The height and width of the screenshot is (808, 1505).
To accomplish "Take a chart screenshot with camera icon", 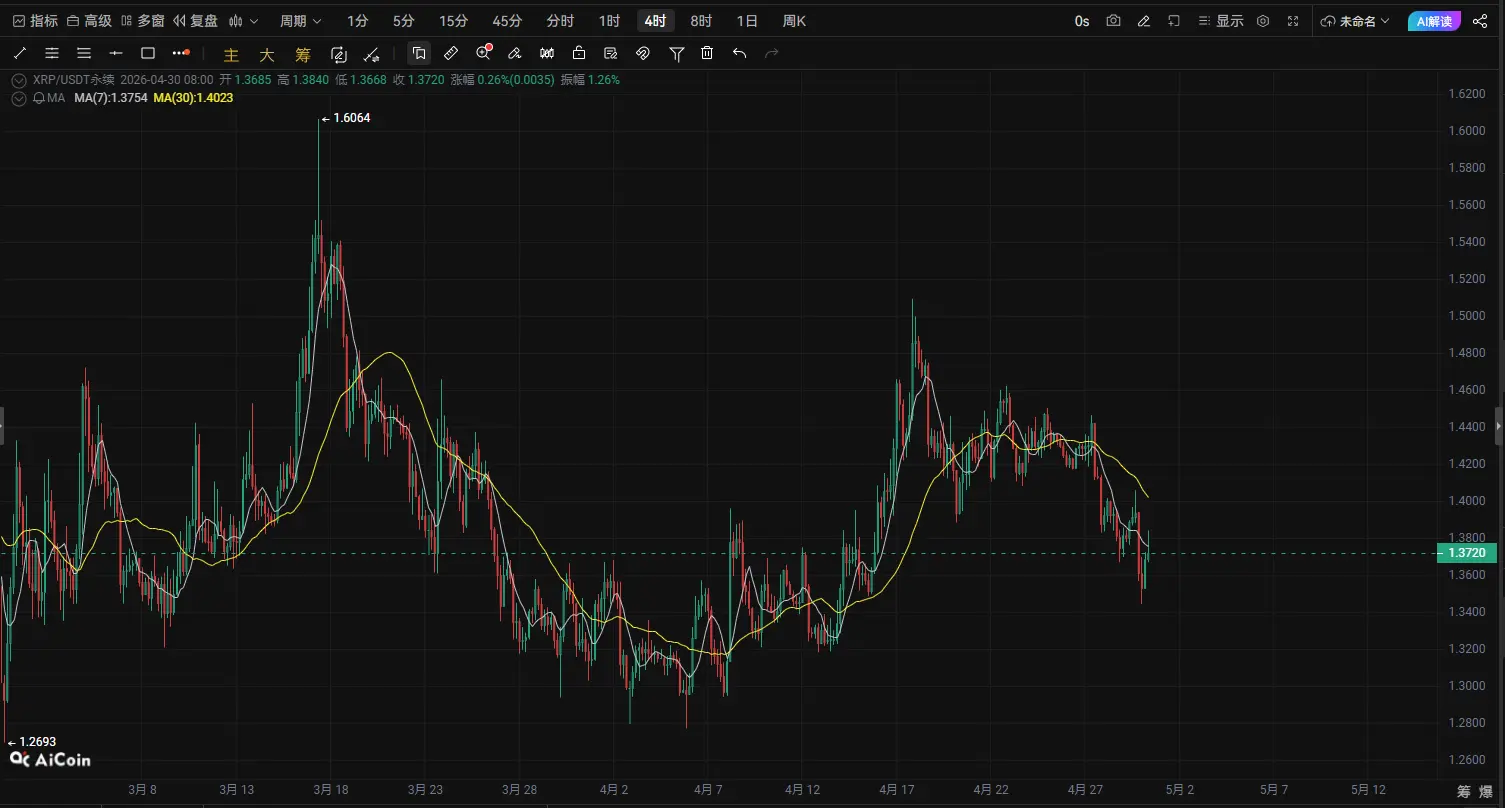I will coord(1113,21).
